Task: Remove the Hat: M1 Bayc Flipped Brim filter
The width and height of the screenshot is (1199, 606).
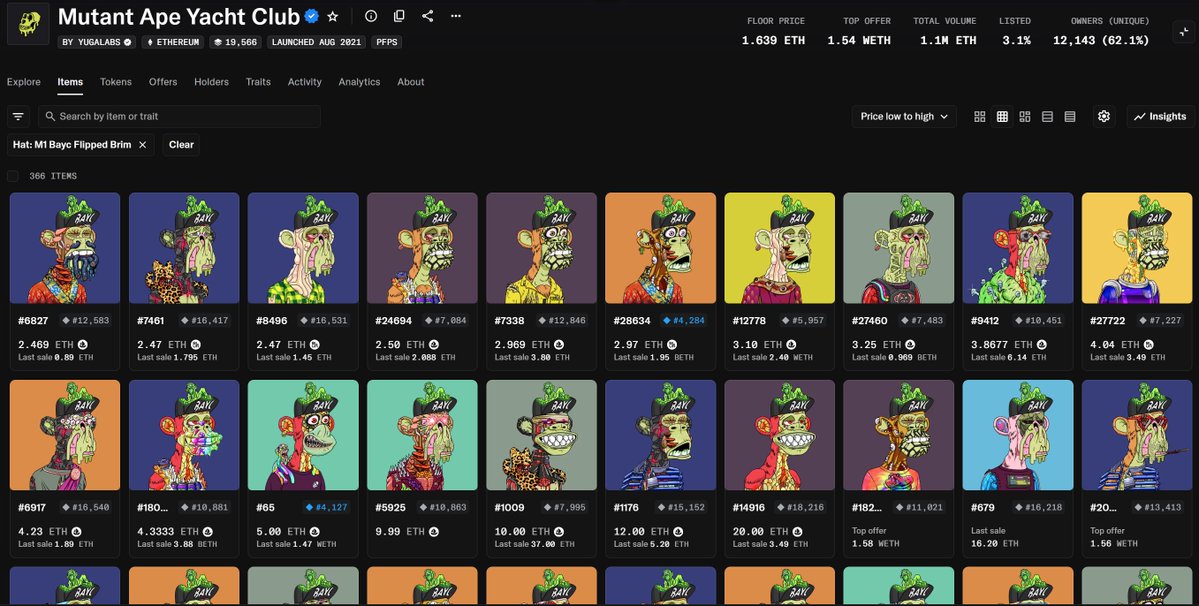Action: [x=142, y=144]
